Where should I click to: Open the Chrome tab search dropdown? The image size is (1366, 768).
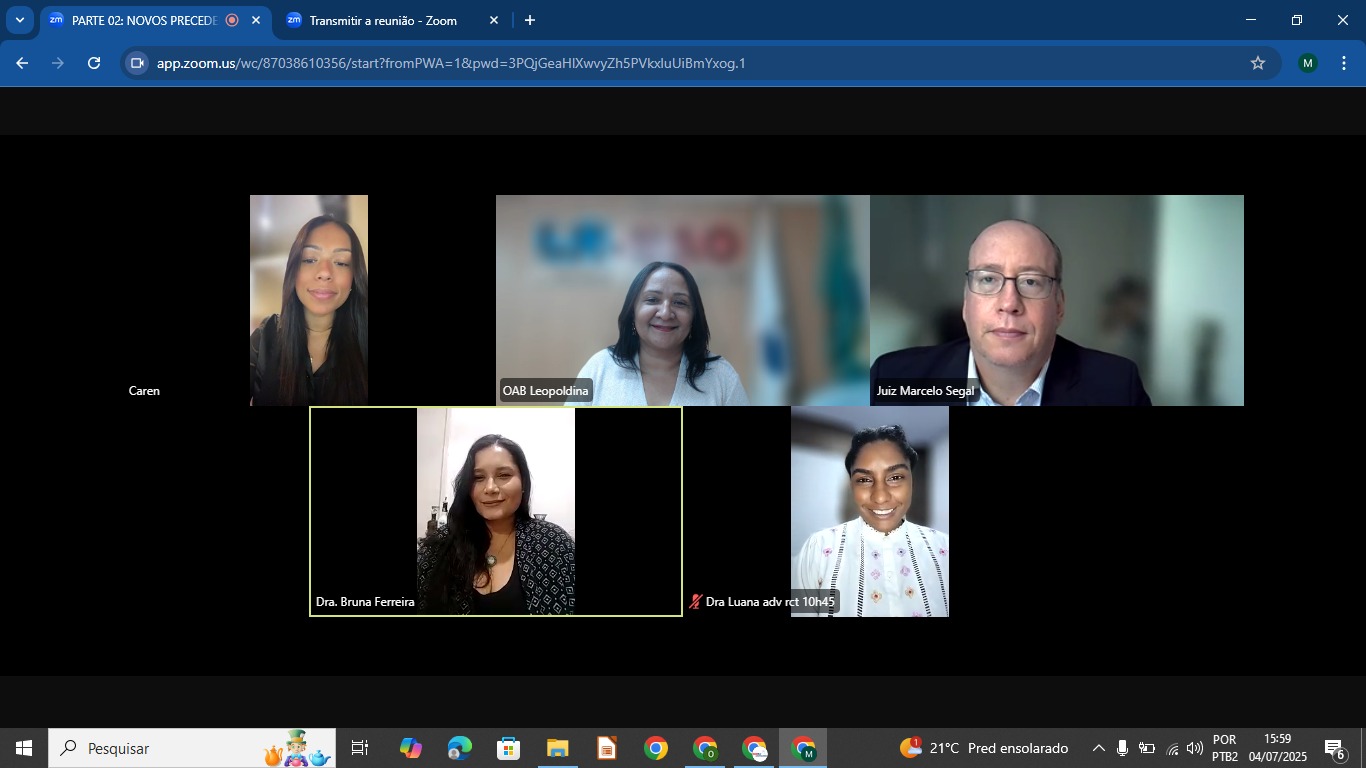tap(20, 20)
